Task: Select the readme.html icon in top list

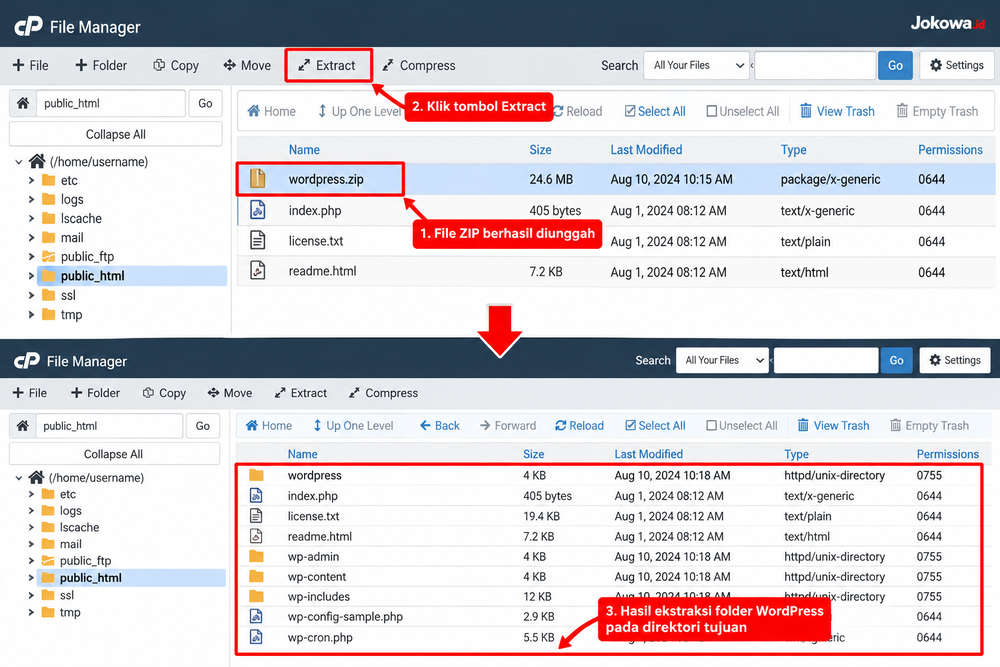Action: pos(258,271)
